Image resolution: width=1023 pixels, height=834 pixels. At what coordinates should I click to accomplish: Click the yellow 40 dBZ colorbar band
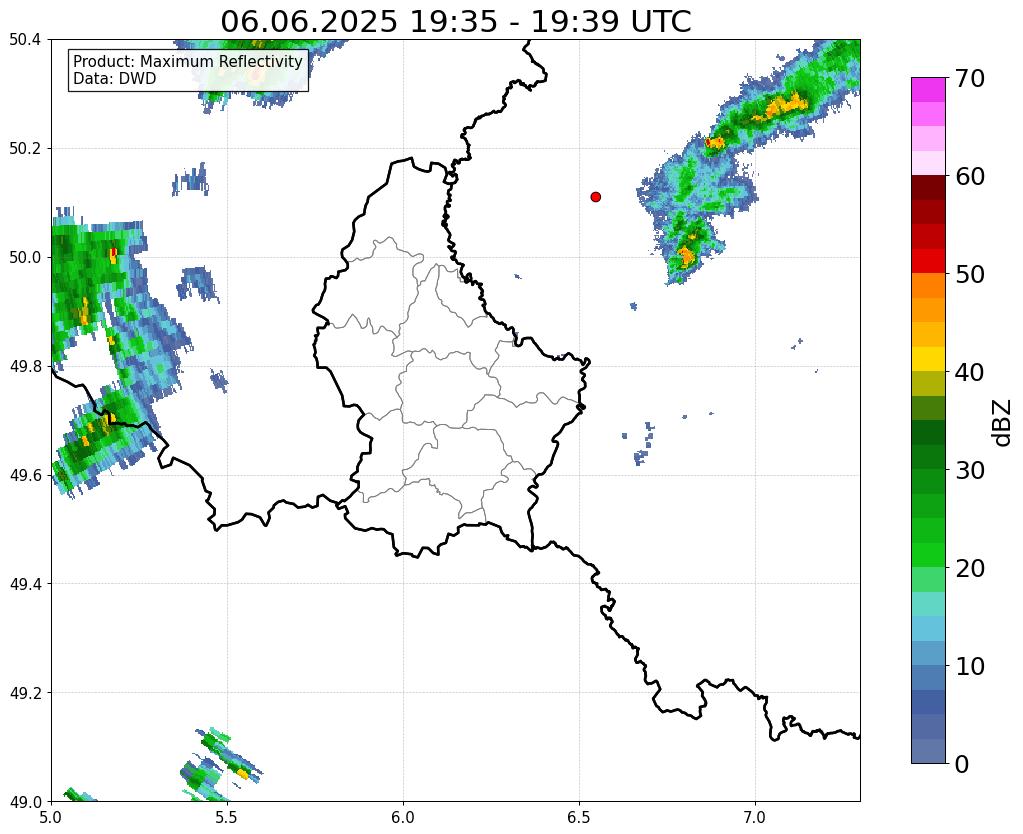(928, 359)
